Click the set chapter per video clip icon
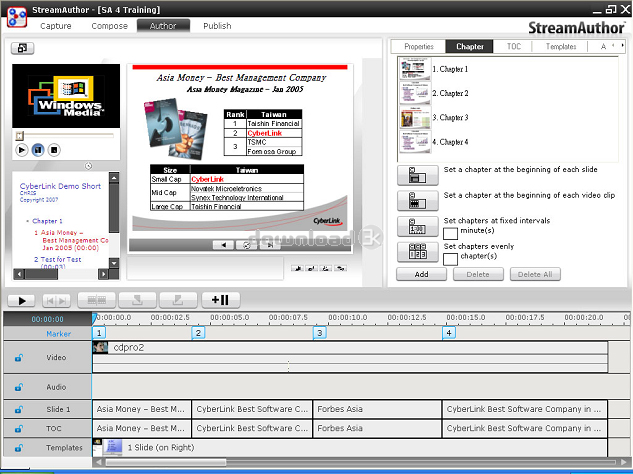Viewport: 633px width, 474px height. pos(417,201)
